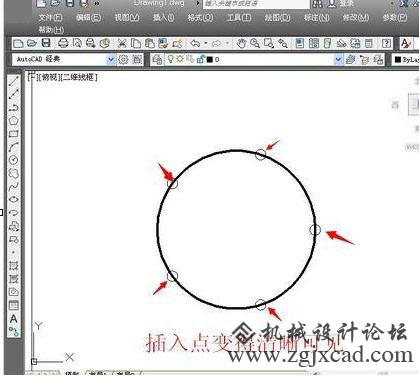Open the 文件(F) menu

point(50,18)
